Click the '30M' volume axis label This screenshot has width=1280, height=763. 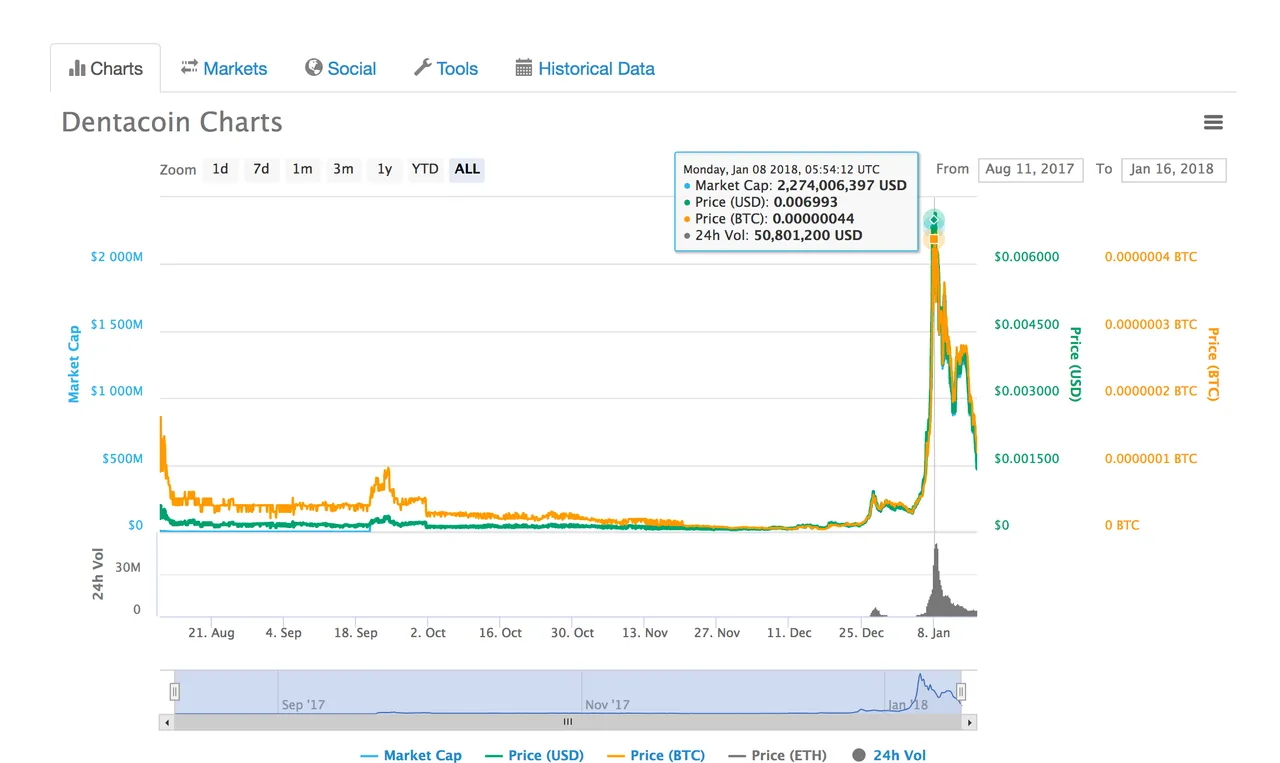point(128,567)
